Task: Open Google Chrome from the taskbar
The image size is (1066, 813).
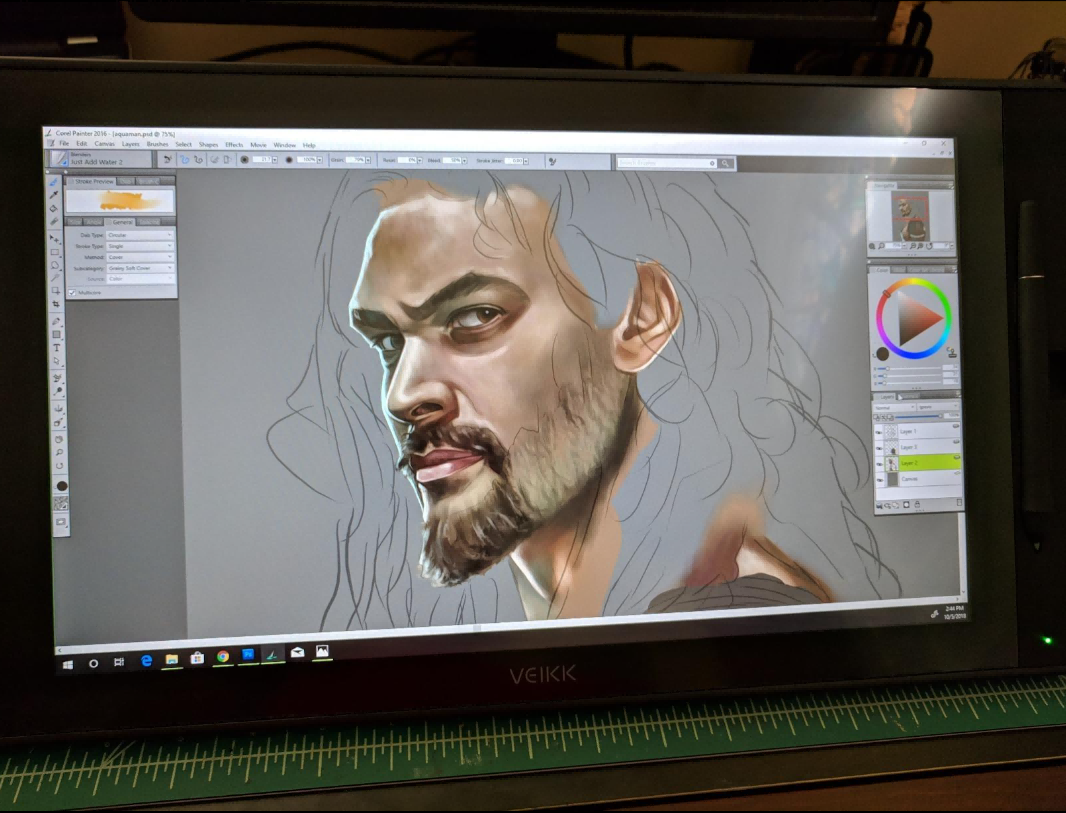Action: [222, 656]
